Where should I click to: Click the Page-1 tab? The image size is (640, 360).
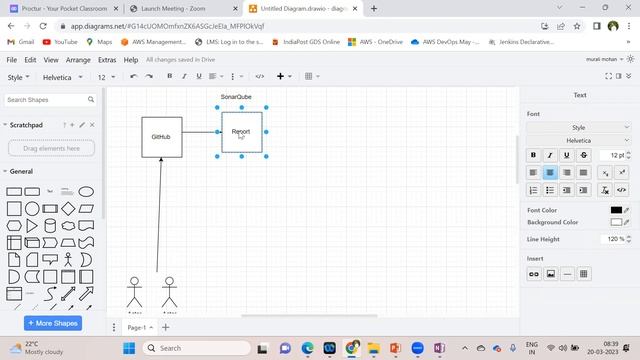(x=139, y=327)
